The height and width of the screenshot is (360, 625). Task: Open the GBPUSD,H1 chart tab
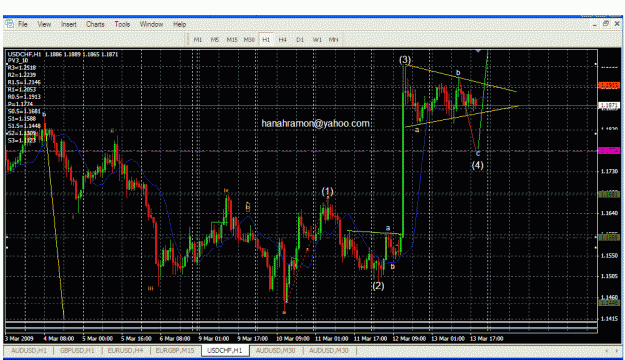tap(77, 350)
